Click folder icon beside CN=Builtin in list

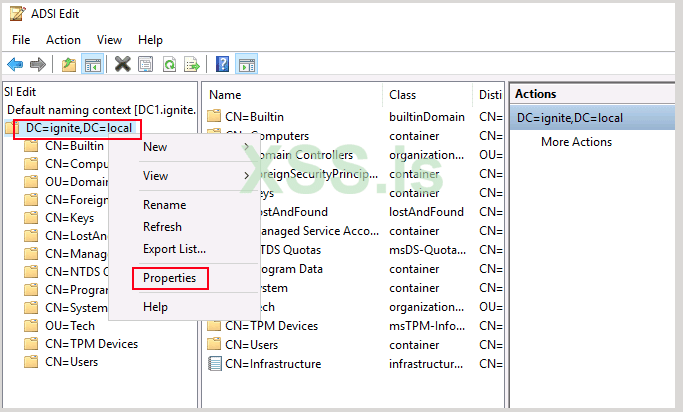(x=214, y=116)
